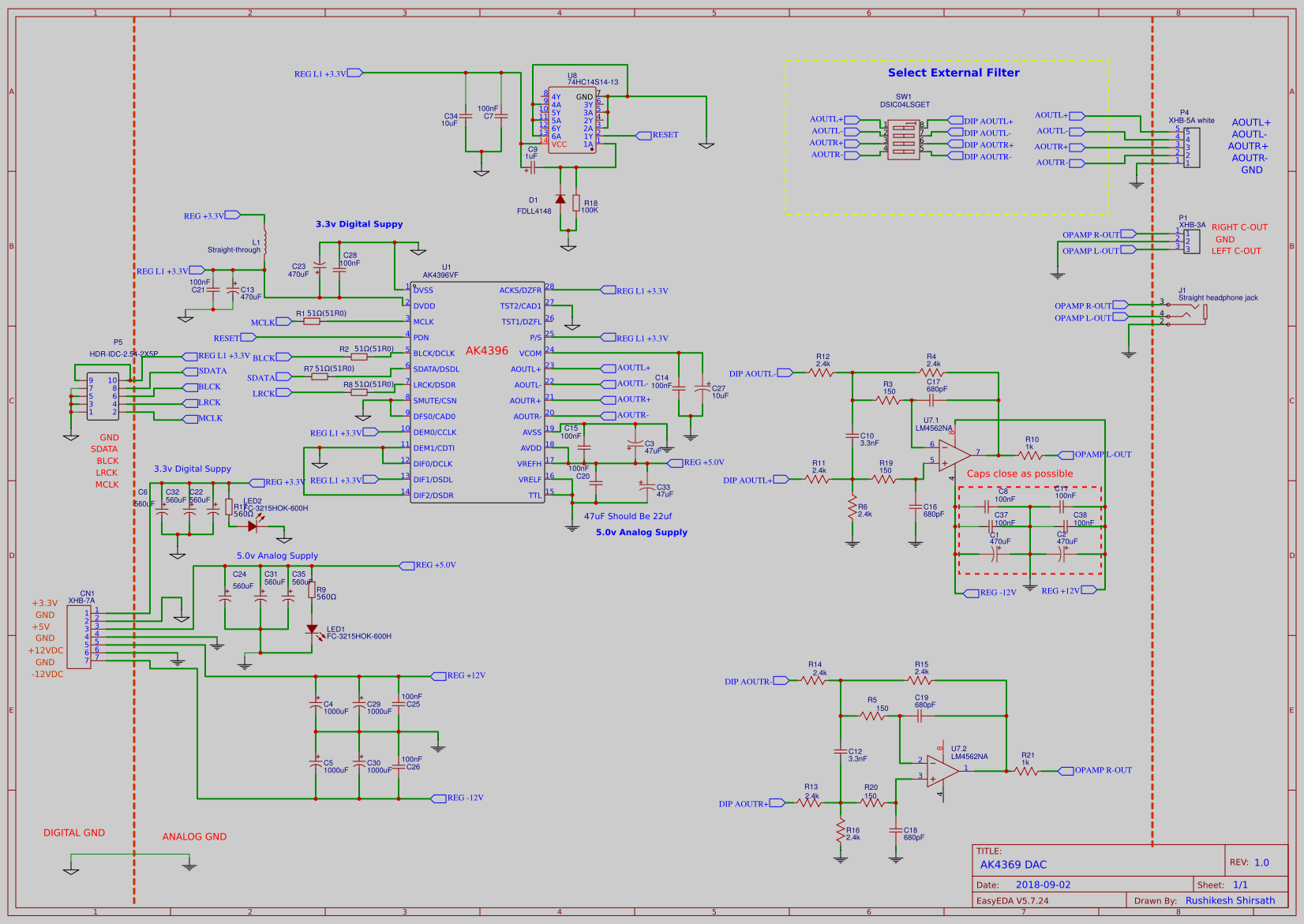Select the D1 FDLL4148 diode symbol

pyautogui.click(x=560, y=199)
